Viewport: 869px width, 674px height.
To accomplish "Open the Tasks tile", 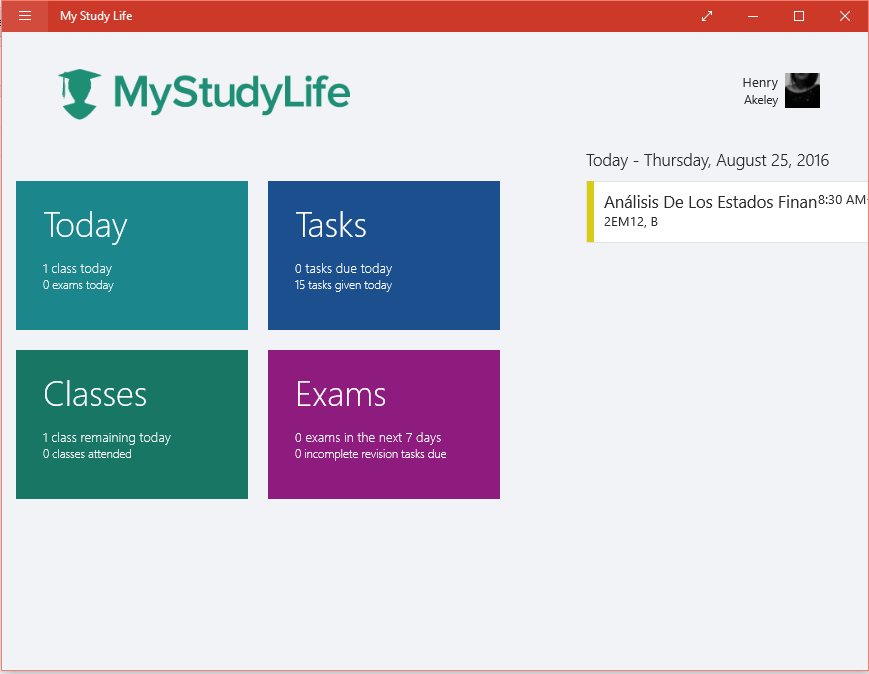I will tap(383, 255).
